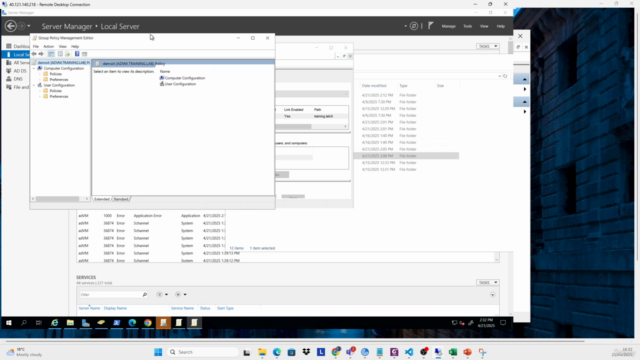Image resolution: width=640 pixels, height=360 pixels.
Task: Click Type column header in file list
Action: [403, 86]
